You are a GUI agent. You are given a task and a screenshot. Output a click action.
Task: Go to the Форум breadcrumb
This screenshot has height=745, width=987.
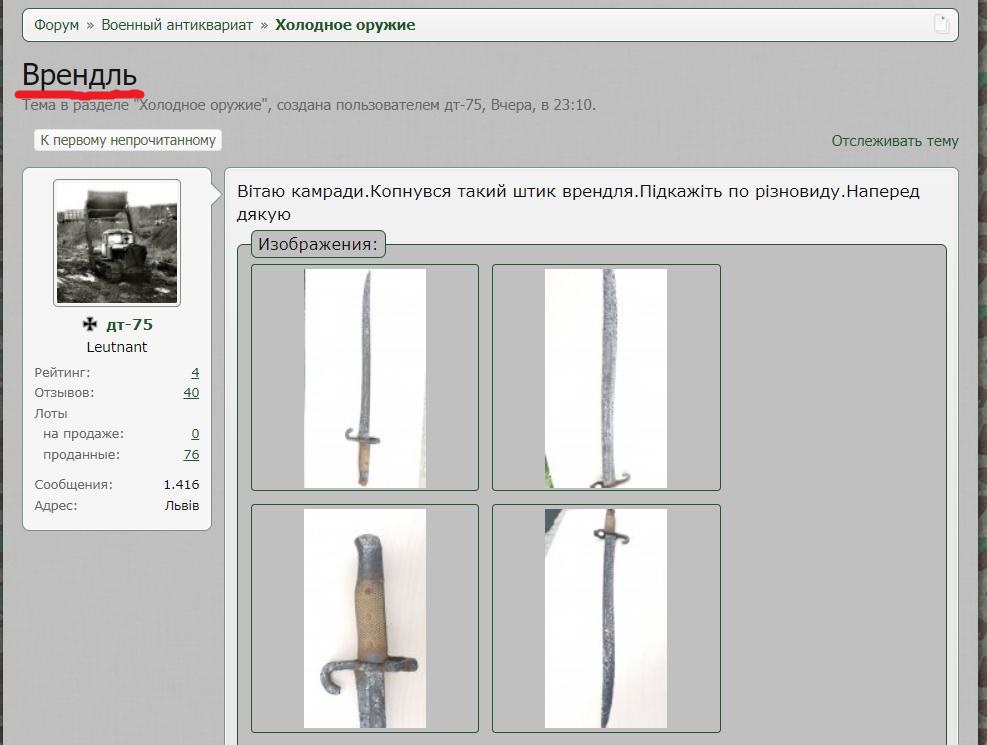click(56, 25)
